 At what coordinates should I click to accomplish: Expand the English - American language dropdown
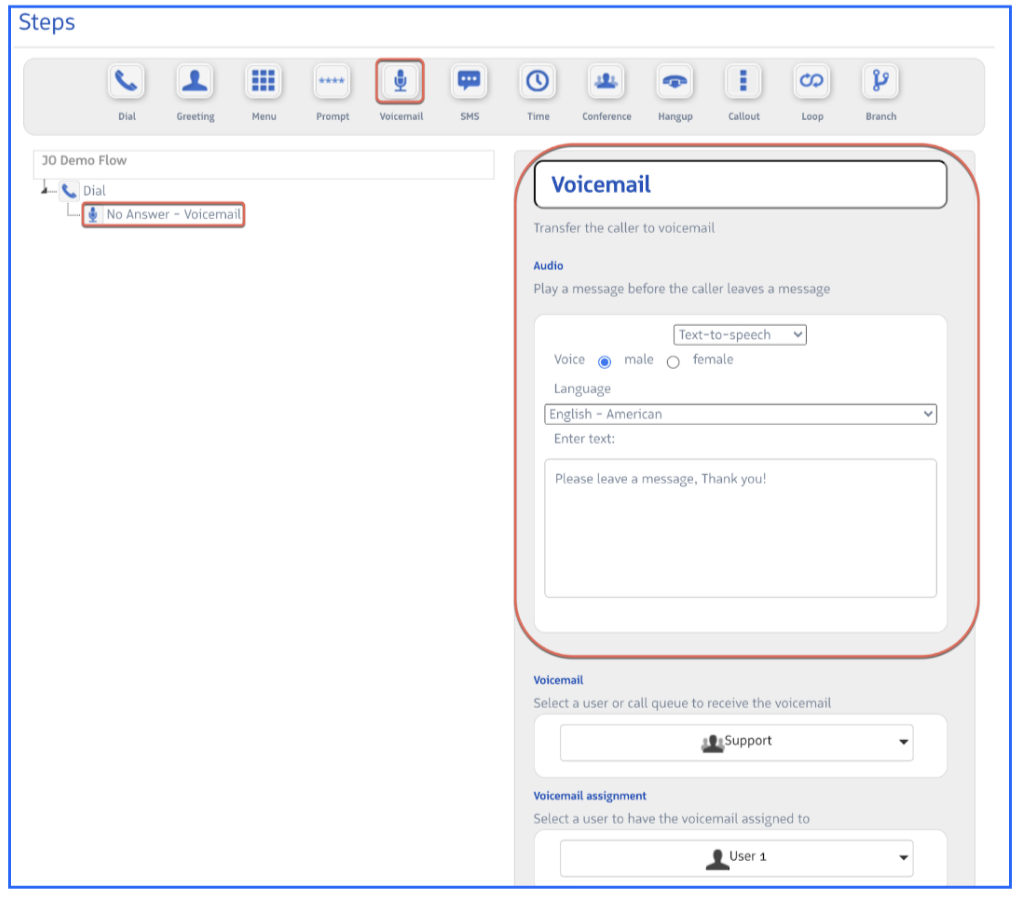point(740,414)
